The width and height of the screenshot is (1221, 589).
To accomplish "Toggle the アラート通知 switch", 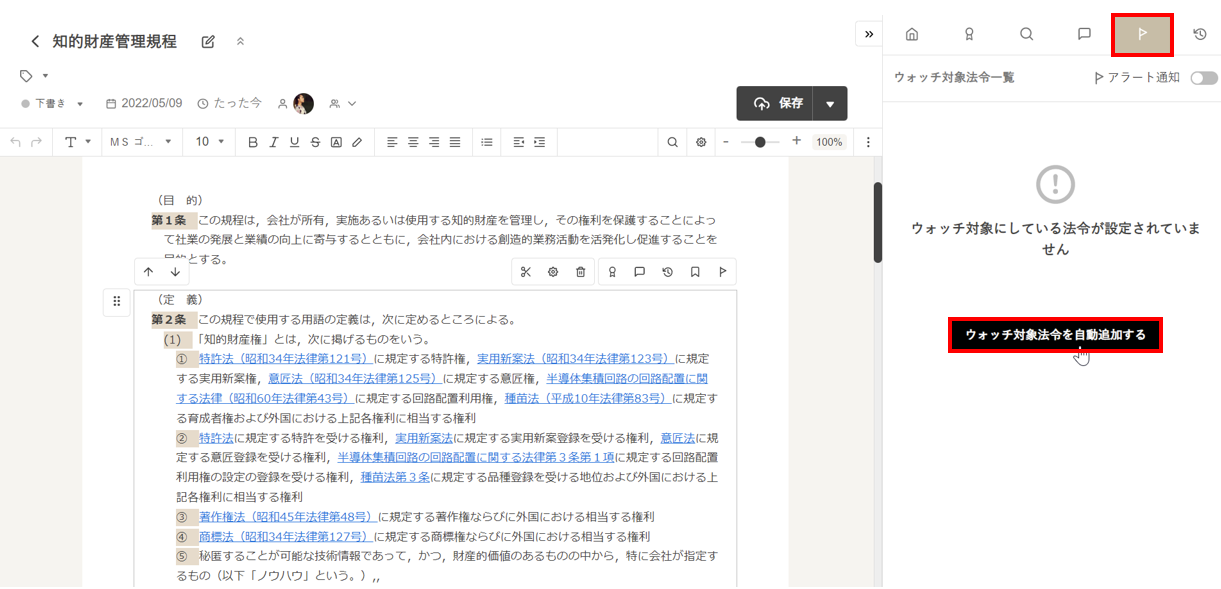I will click(1204, 78).
